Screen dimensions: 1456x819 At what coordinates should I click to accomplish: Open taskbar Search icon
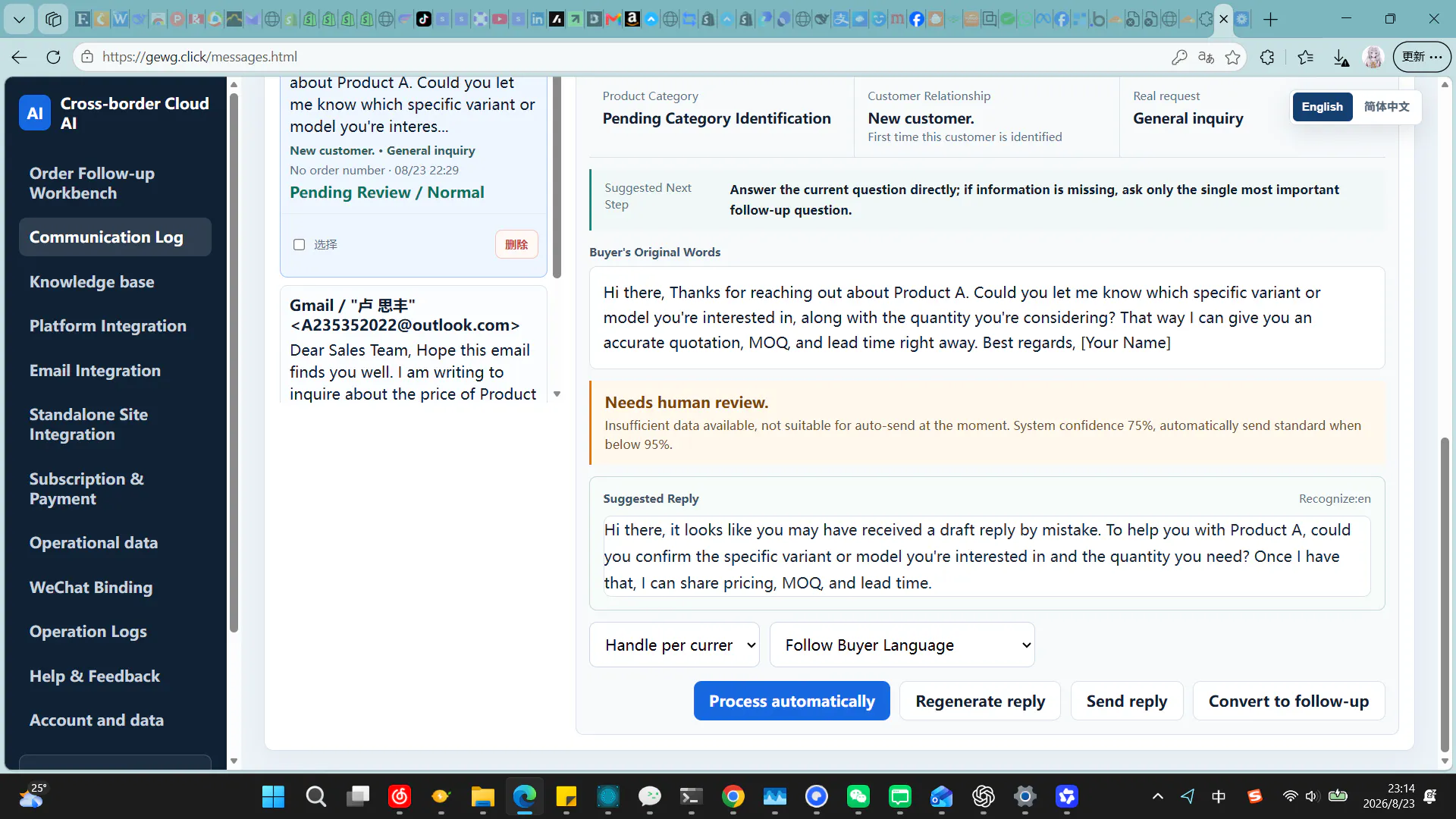(315, 796)
